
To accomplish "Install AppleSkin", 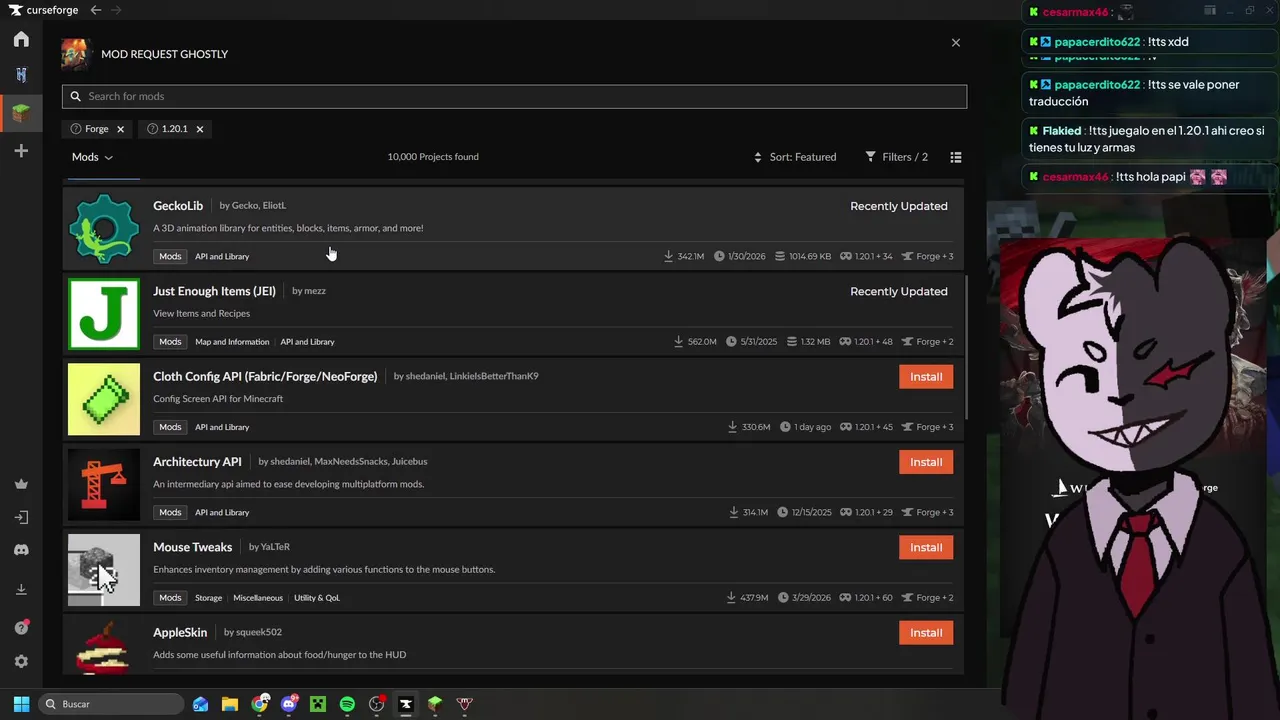I will pyautogui.click(x=926, y=633).
